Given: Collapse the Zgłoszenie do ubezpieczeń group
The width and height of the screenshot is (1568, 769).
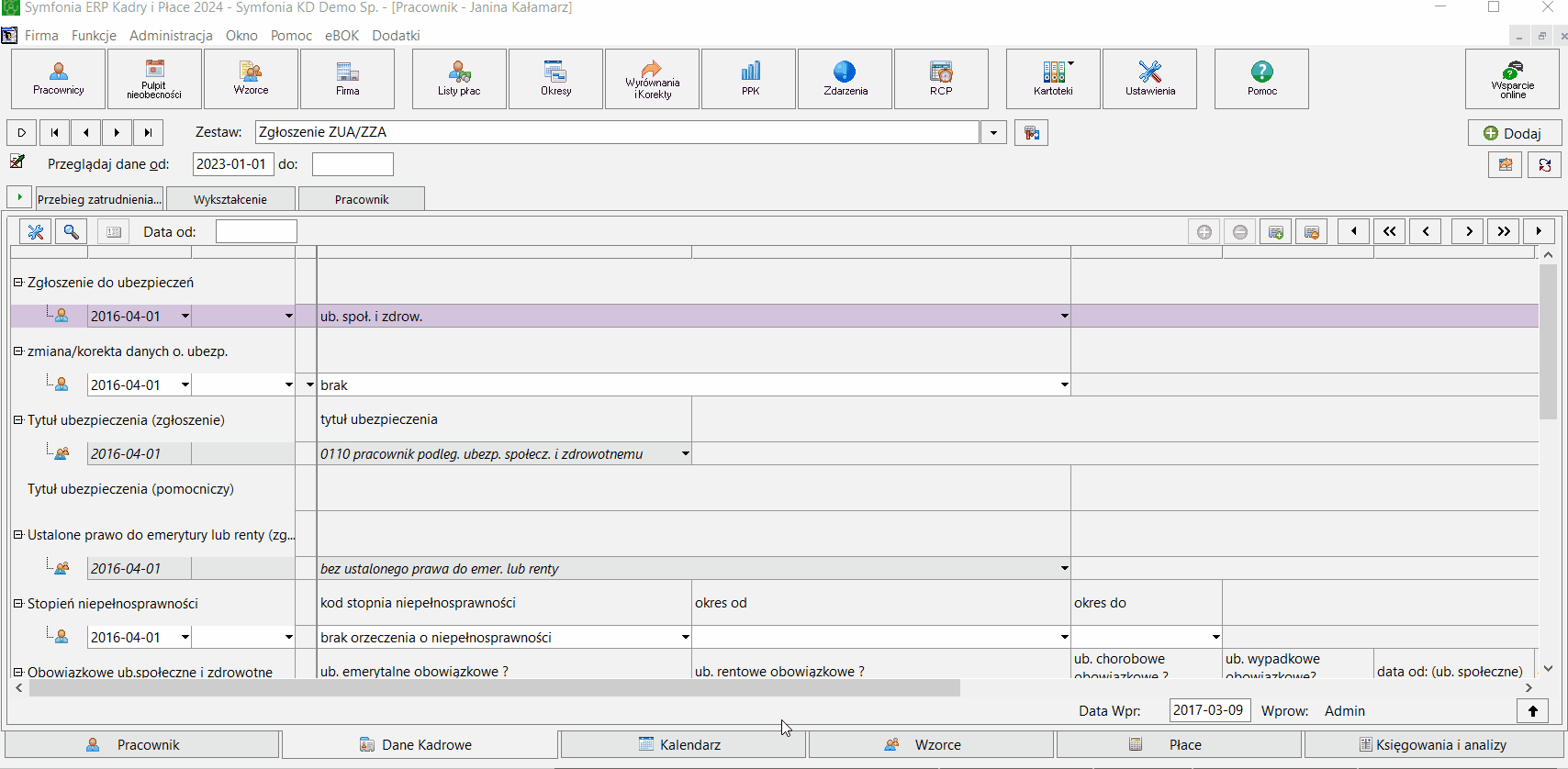Looking at the screenshot, I should click(17, 283).
